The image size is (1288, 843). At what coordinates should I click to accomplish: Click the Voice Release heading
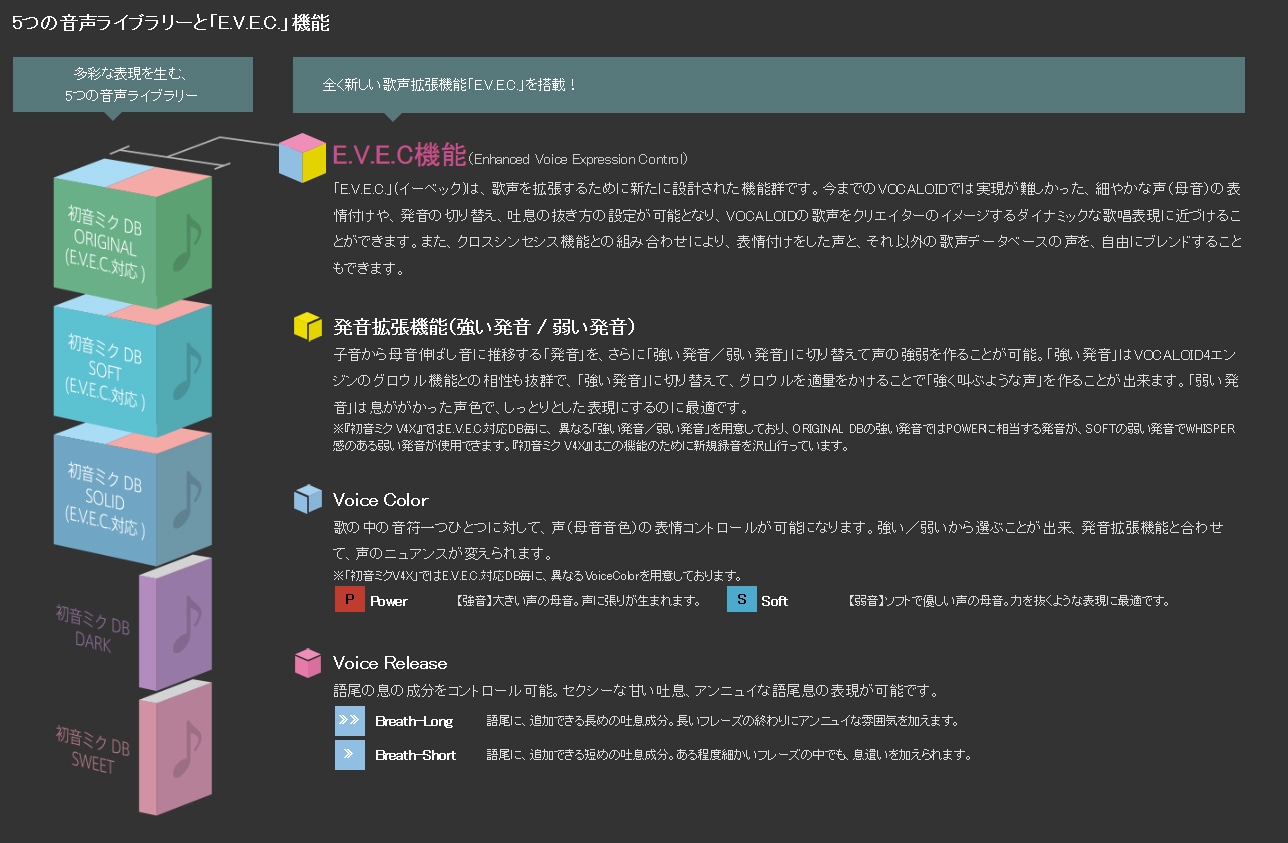point(390,663)
